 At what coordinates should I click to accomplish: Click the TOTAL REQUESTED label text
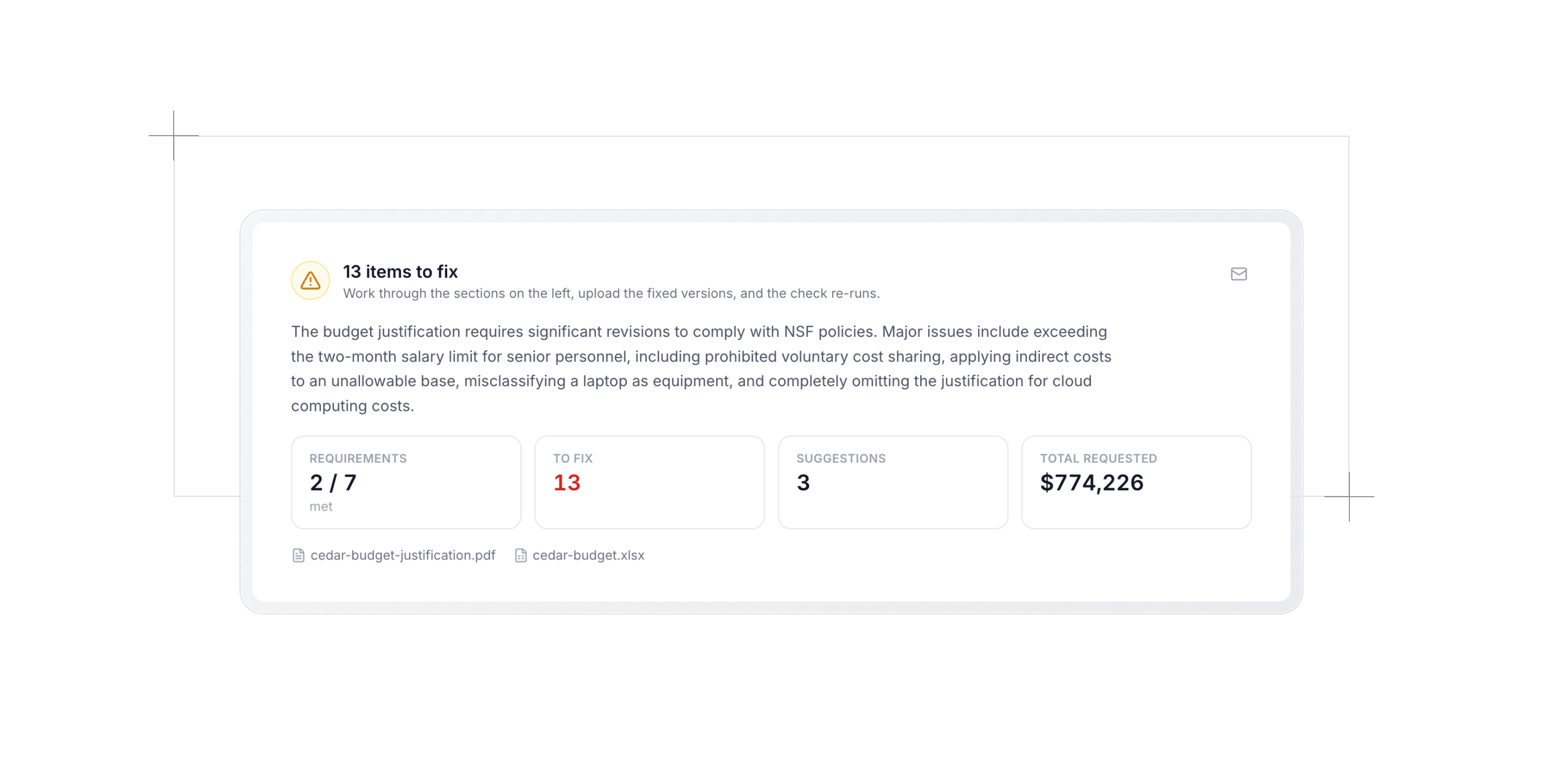pyautogui.click(x=1098, y=458)
